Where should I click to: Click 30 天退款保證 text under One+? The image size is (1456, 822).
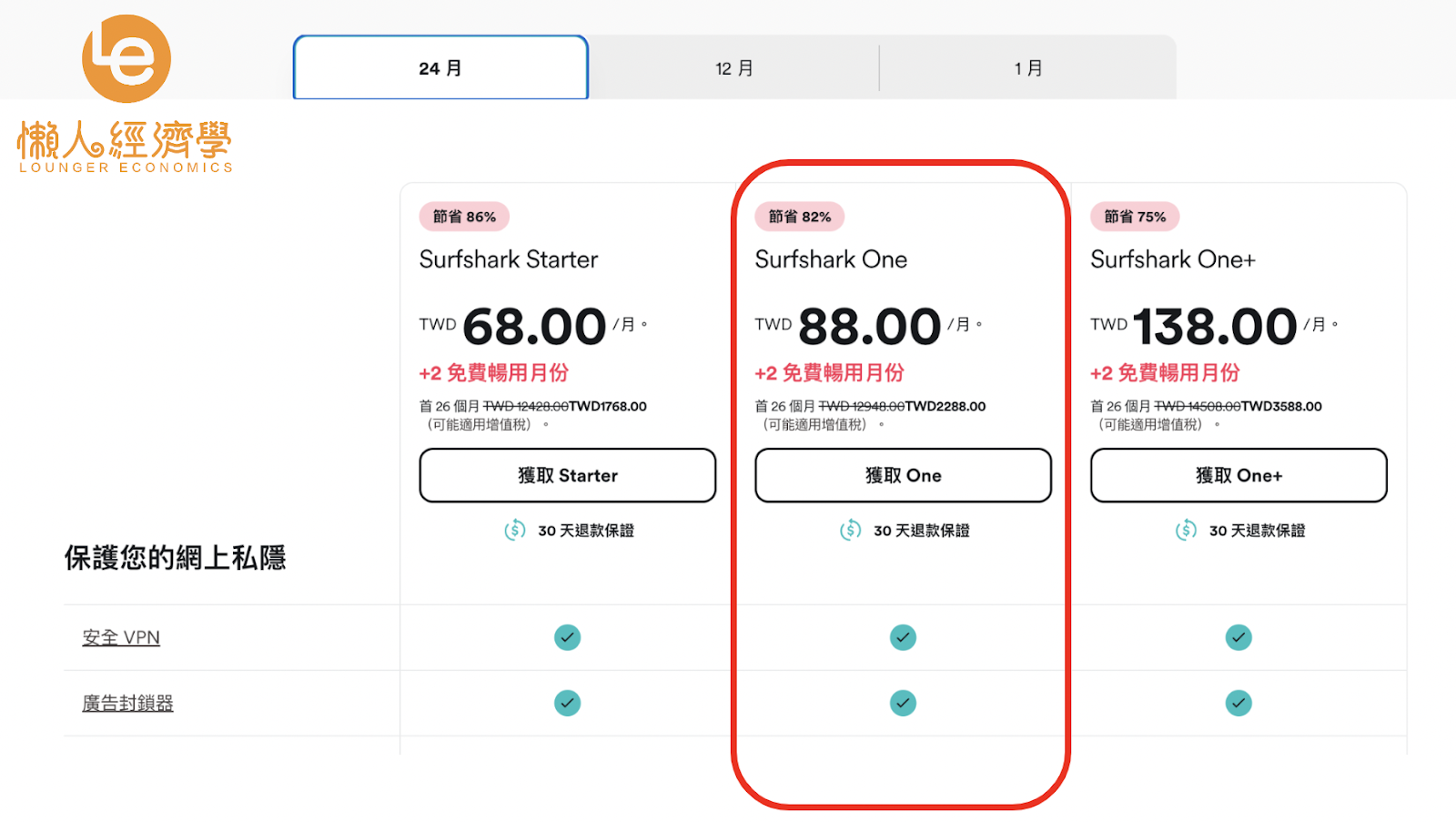(1258, 531)
